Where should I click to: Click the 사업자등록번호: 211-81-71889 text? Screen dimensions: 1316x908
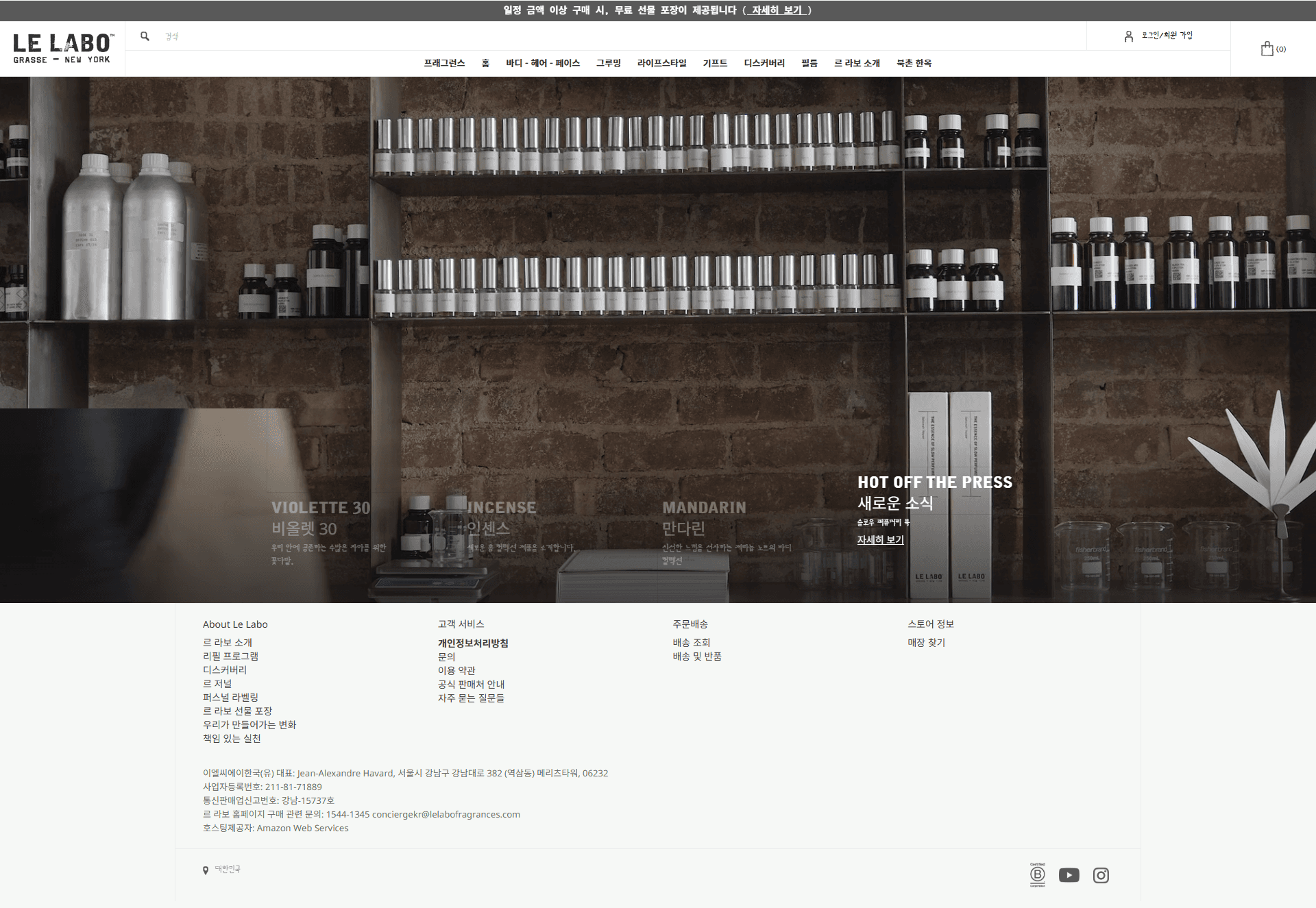click(x=263, y=787)
